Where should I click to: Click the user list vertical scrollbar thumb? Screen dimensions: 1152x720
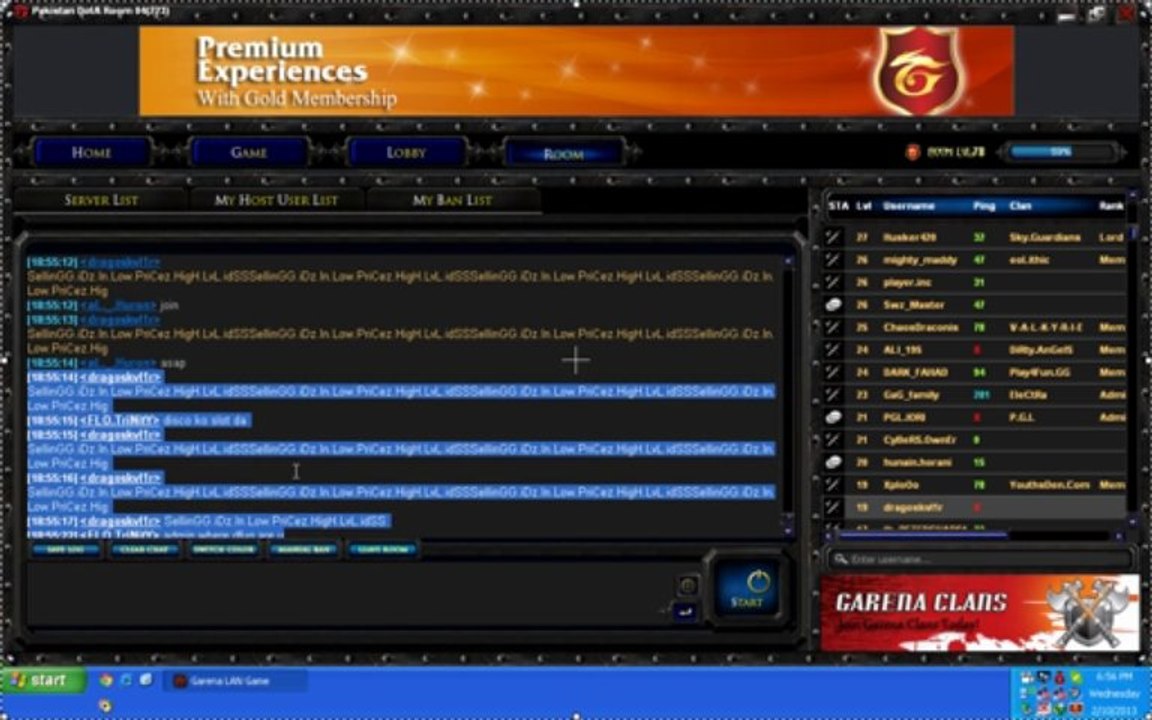[x=1134, y=233]
